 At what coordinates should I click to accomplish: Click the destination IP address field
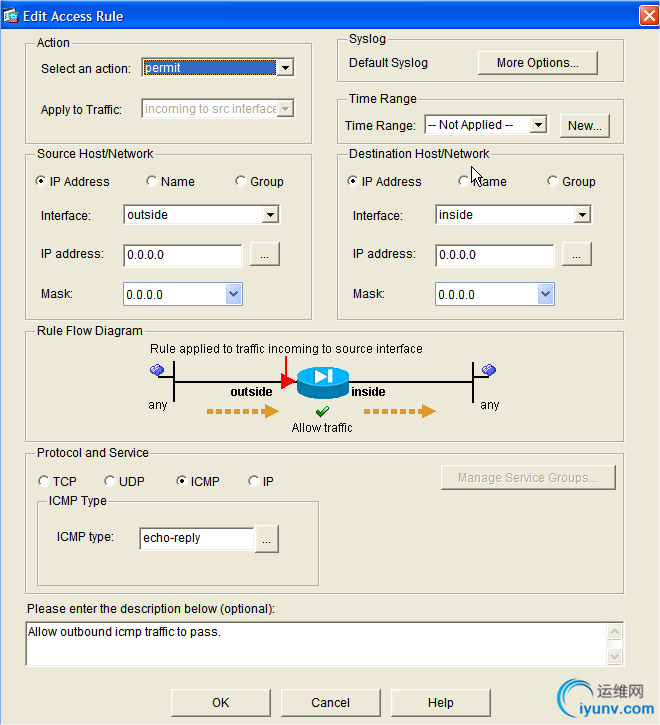point(494,255)
